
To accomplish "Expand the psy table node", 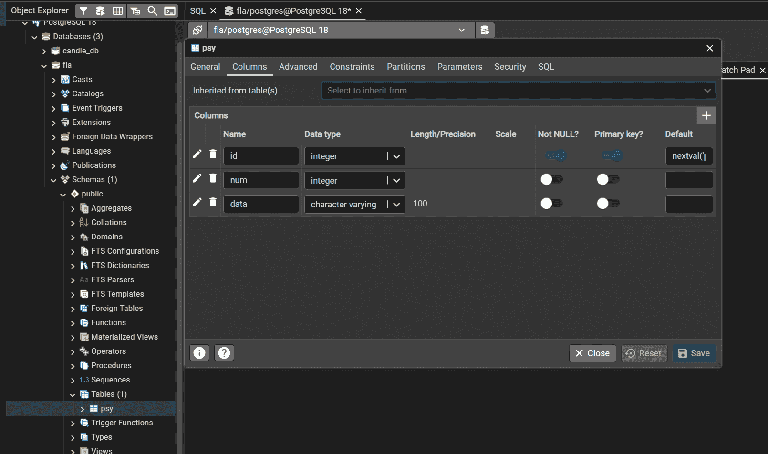I will click(82, 409).
